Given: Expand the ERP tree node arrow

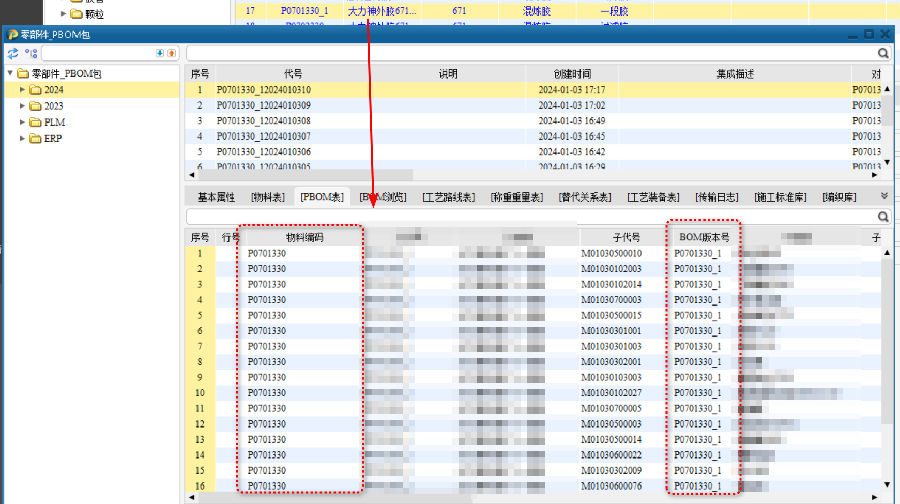Looking at the screenshot, I should click(22, 138).
